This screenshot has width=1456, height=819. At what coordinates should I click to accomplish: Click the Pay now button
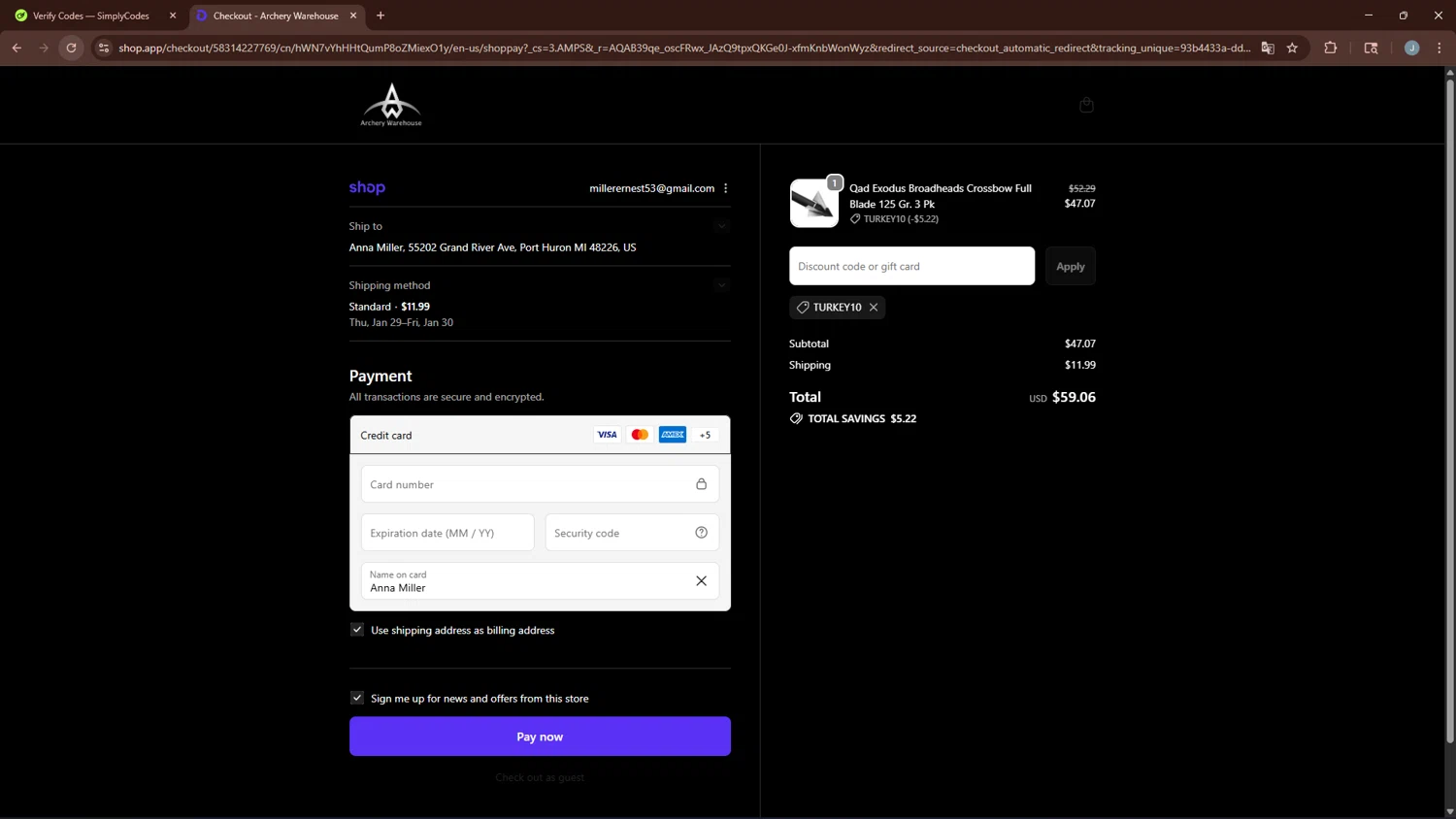tap(540, 737)
